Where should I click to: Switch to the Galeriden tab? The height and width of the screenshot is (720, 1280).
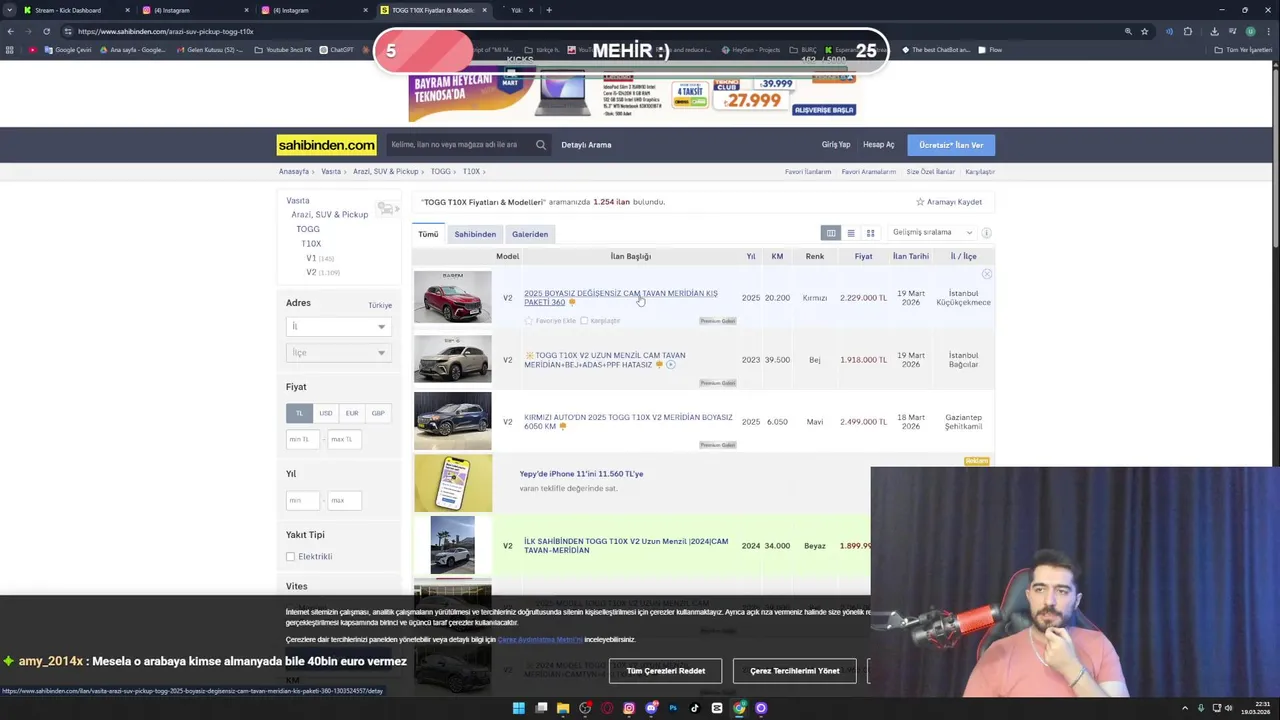tap(530, 234)
